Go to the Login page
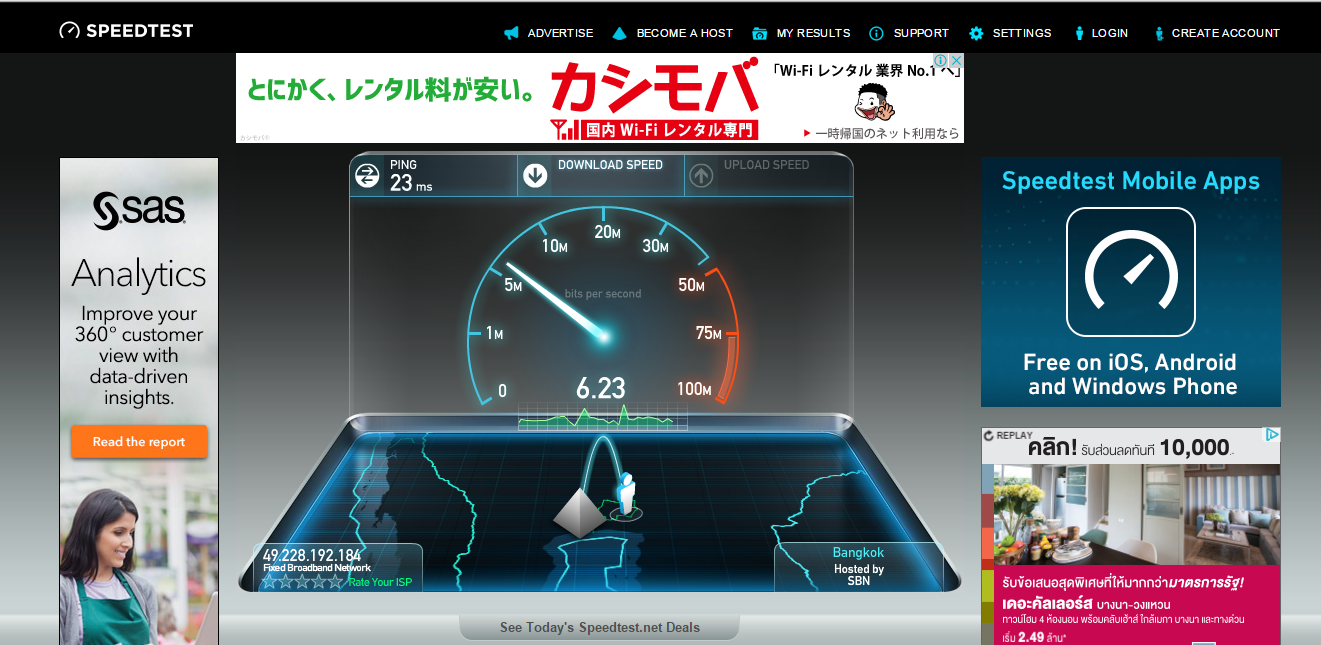Viewport: 1321px width, 645px height. 1110,33
